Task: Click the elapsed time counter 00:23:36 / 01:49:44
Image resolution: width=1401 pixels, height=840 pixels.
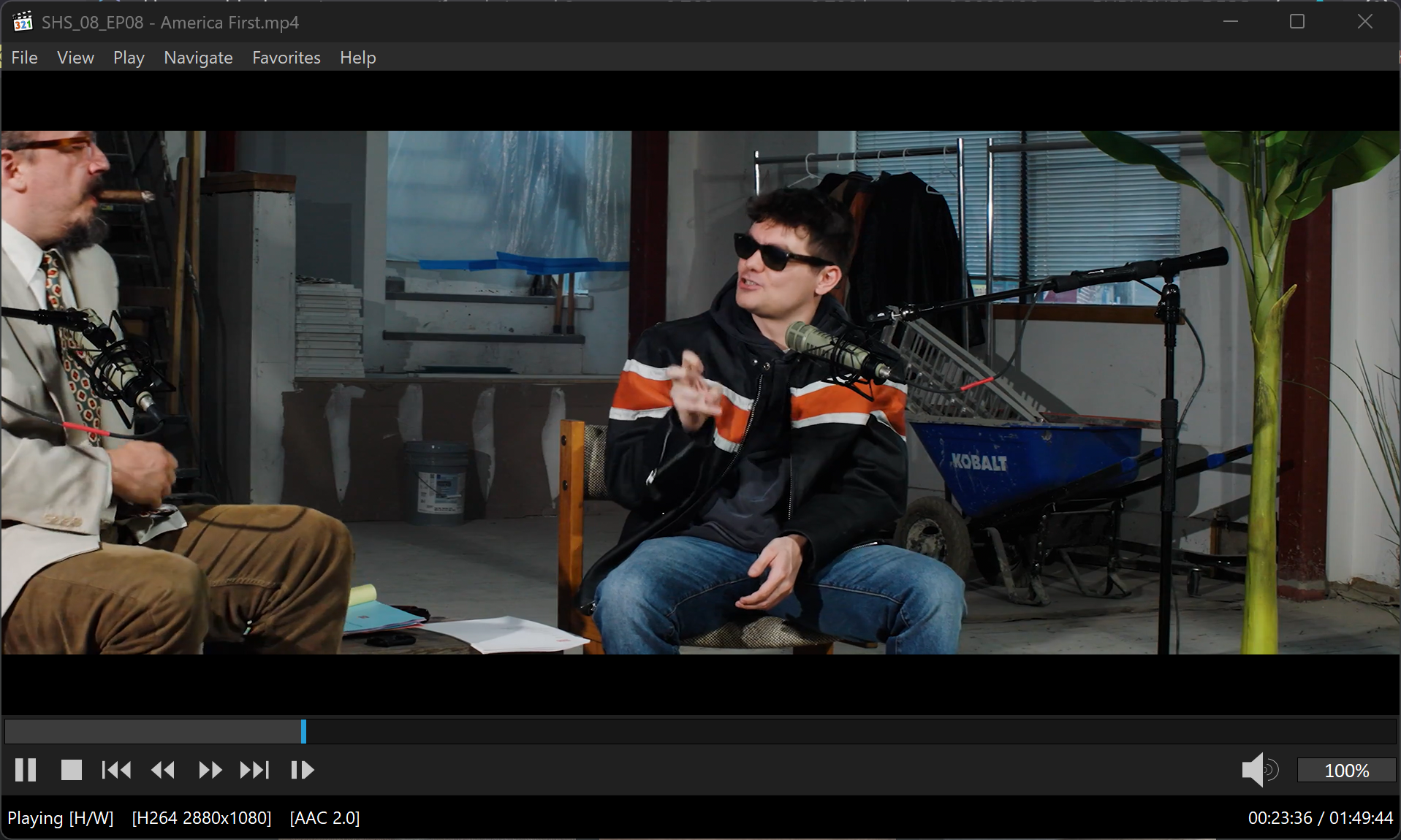Action: (x=1321, y=818)
